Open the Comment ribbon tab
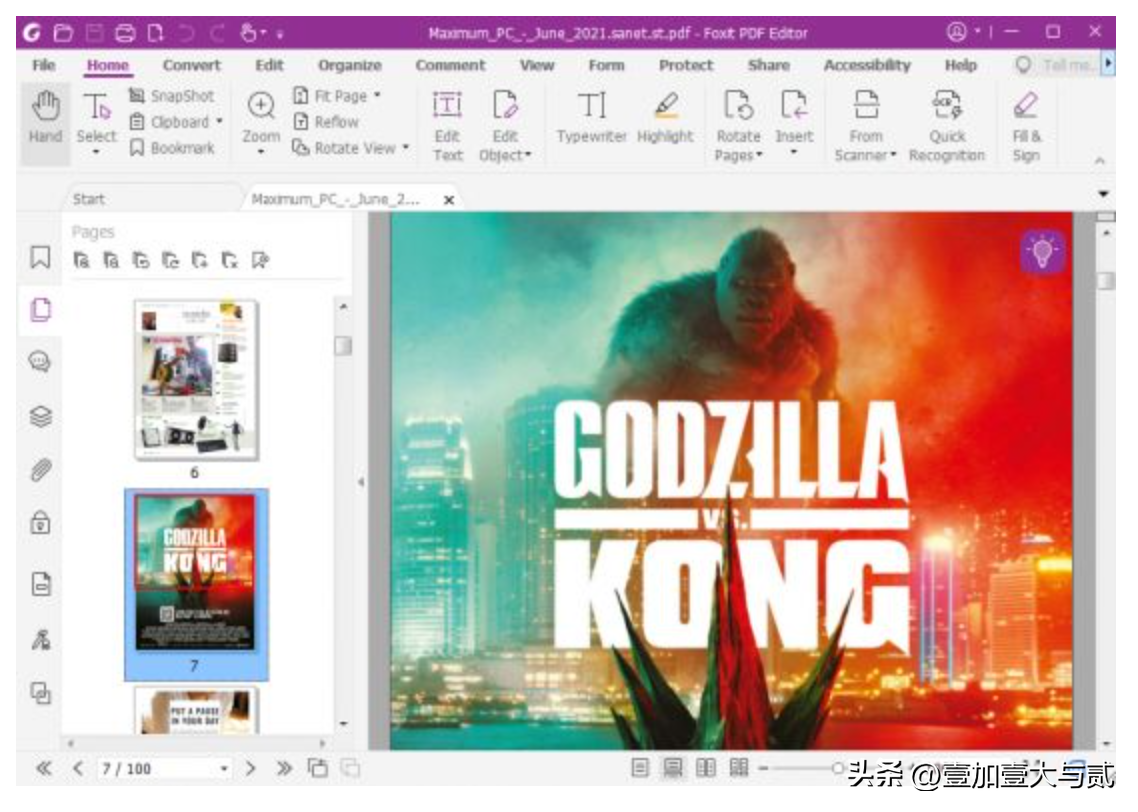Screen dimensions: 1138x812 (450, 65)
